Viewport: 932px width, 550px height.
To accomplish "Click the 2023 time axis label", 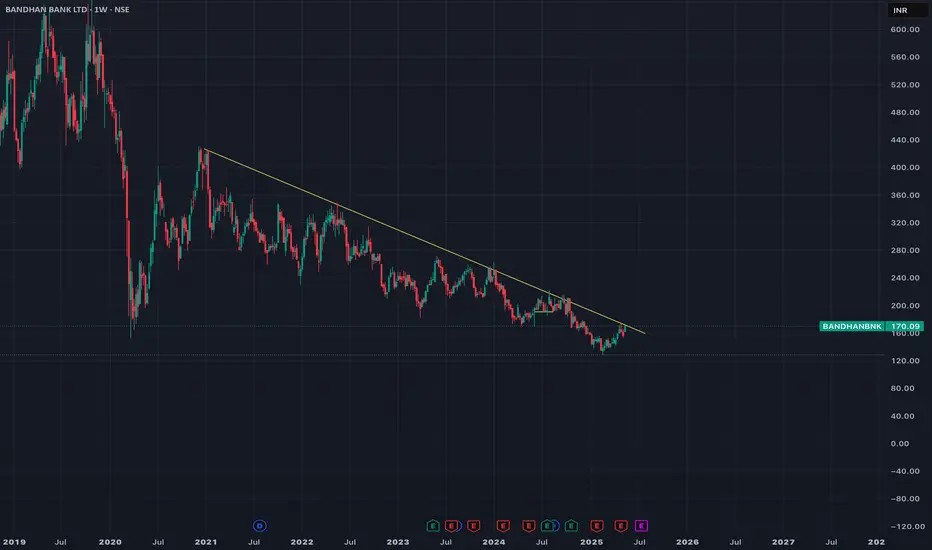I will [398, 542].
